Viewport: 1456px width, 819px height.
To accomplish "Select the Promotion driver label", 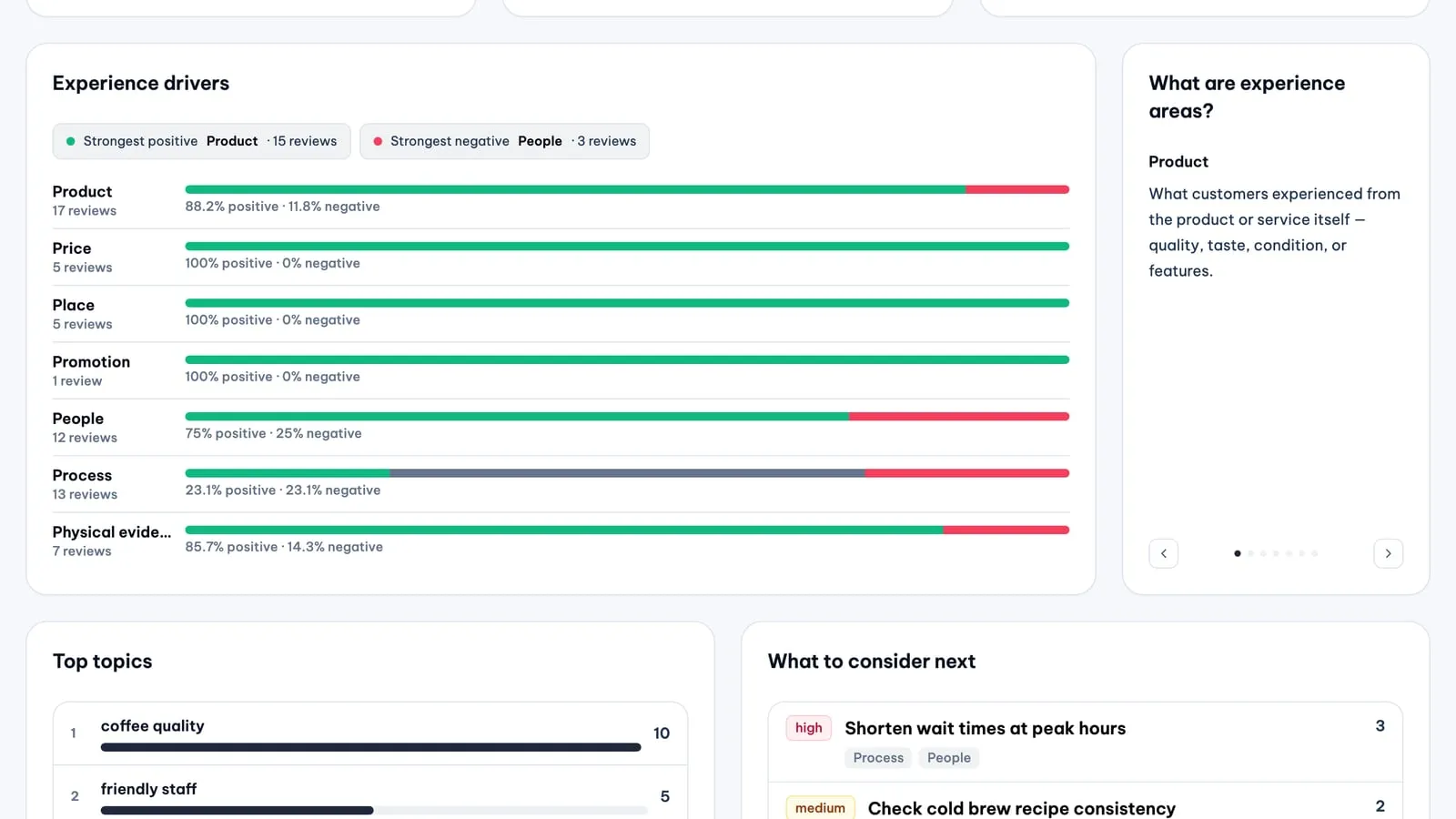I will tap(91, 361).
